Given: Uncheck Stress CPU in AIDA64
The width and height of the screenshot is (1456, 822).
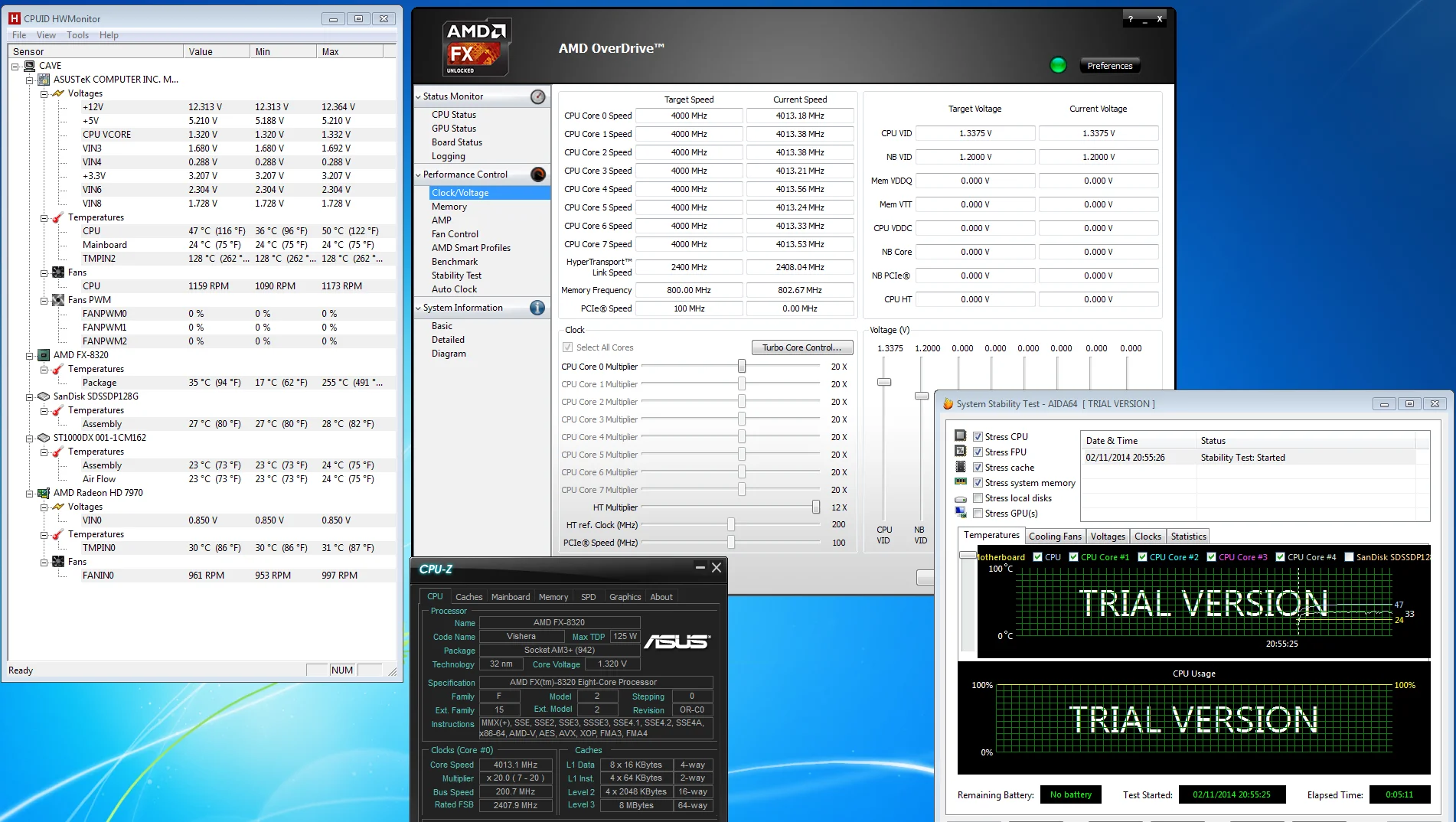Looking at the screenshot, I should click(978, 437).
